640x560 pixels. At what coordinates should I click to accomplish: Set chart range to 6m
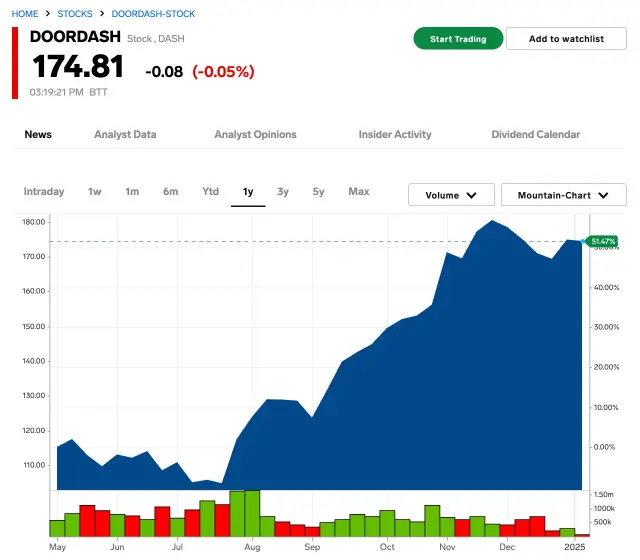coord(171,191)
